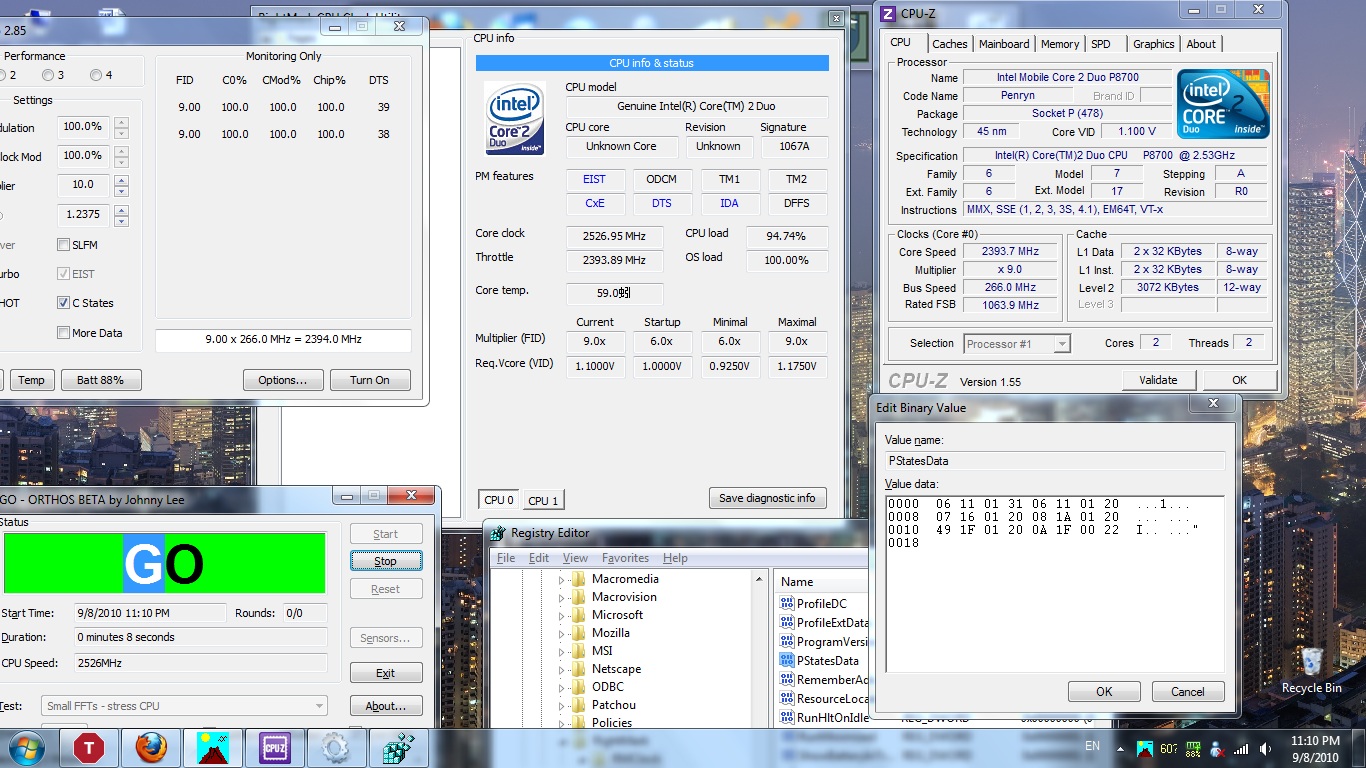1366x768 pixels.
Task: Launch Firefox from the taskbar
Action: pos(151,748)
